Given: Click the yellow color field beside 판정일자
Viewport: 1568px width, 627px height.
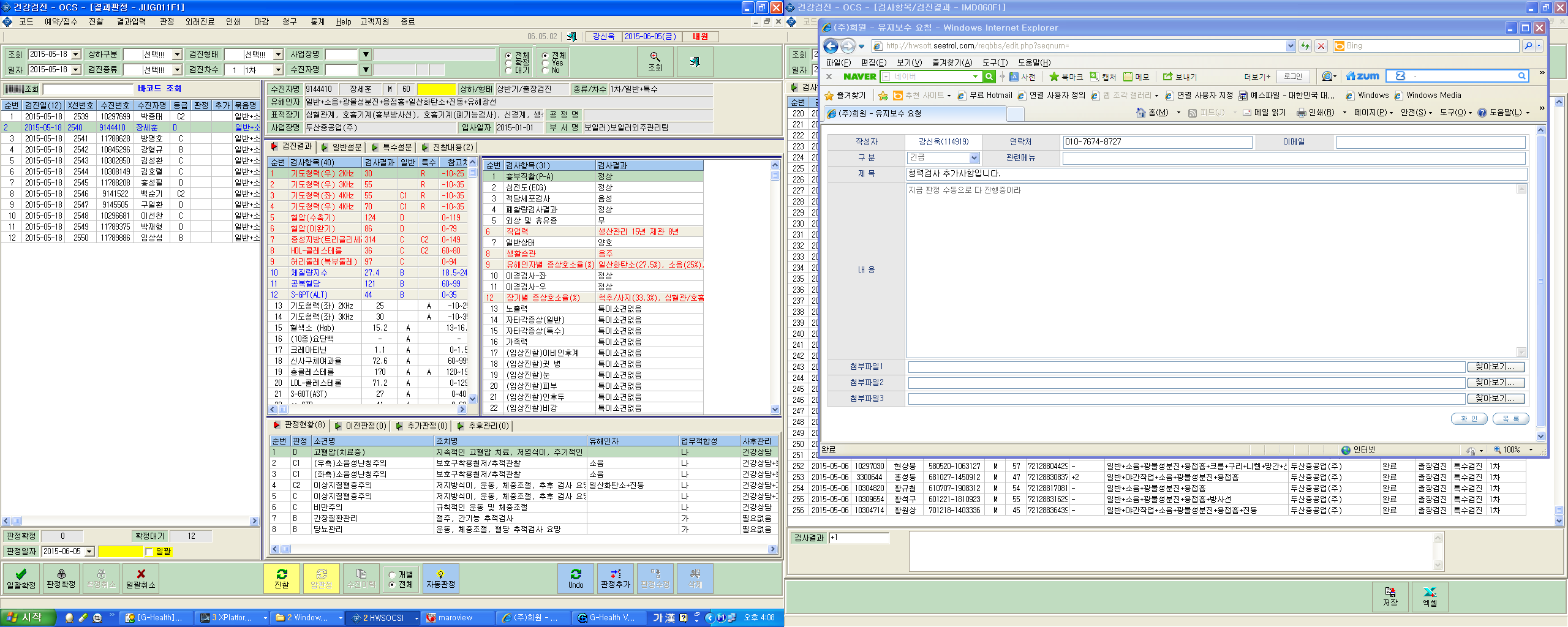Looking at the screenshot, I should coord(120,552).
